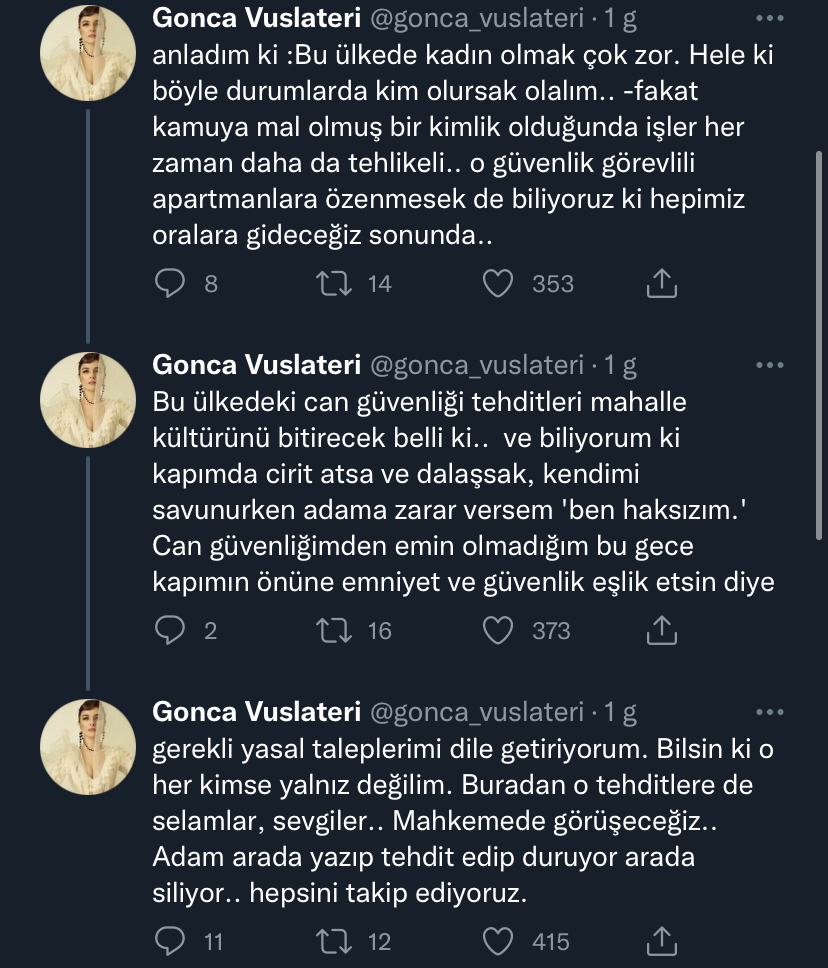Like the tweet with 373 likes
The height and width of the screenshot is (968, 828).
(498, 630)
